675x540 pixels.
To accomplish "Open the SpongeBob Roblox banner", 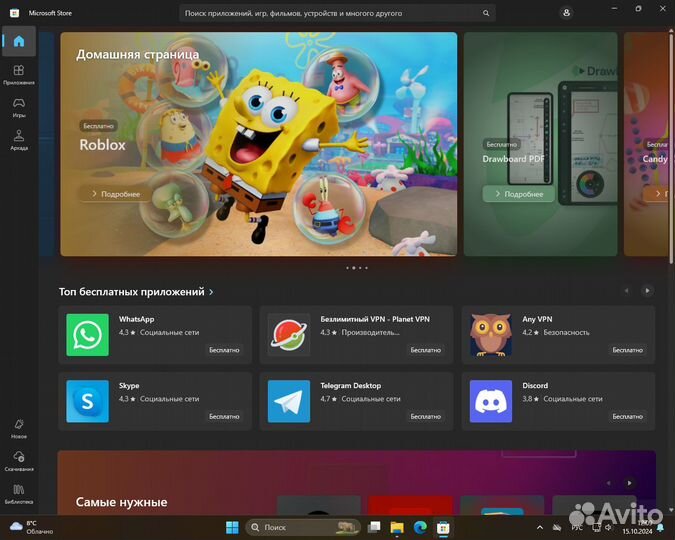I will coord(259,144).
